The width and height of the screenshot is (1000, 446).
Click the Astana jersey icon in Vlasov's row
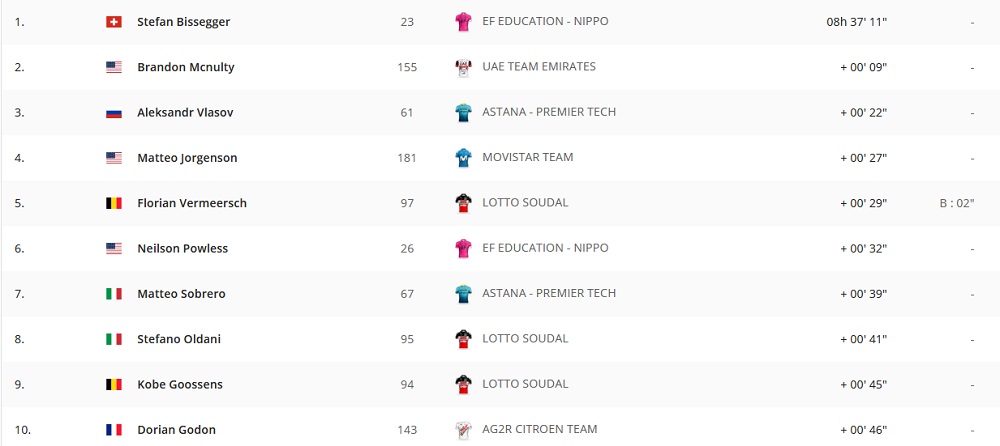463,113
